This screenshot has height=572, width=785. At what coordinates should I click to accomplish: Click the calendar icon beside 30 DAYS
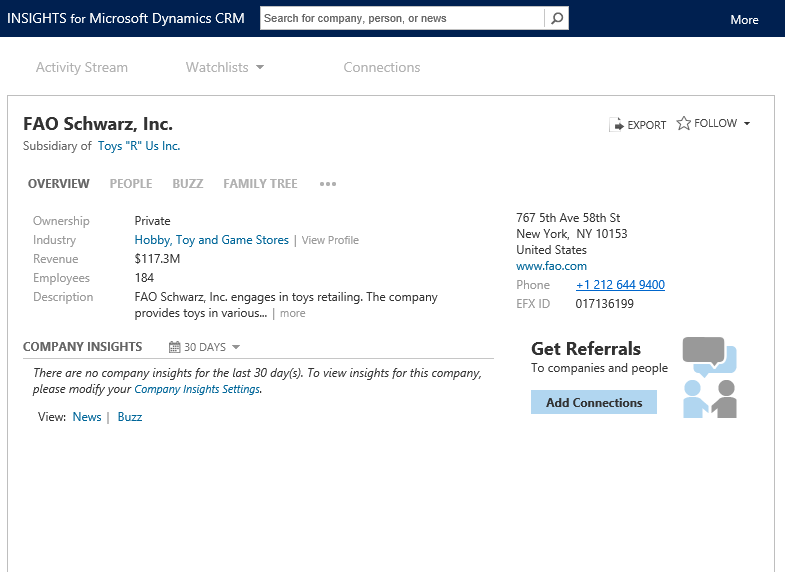pos(174,347)
